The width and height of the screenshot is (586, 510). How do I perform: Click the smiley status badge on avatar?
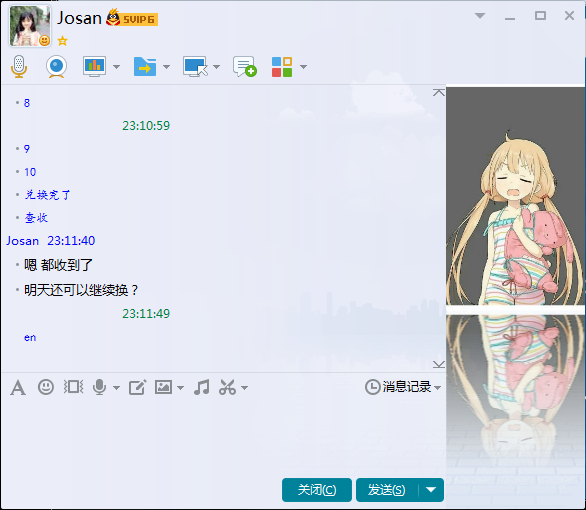click(x=44, y=40)
